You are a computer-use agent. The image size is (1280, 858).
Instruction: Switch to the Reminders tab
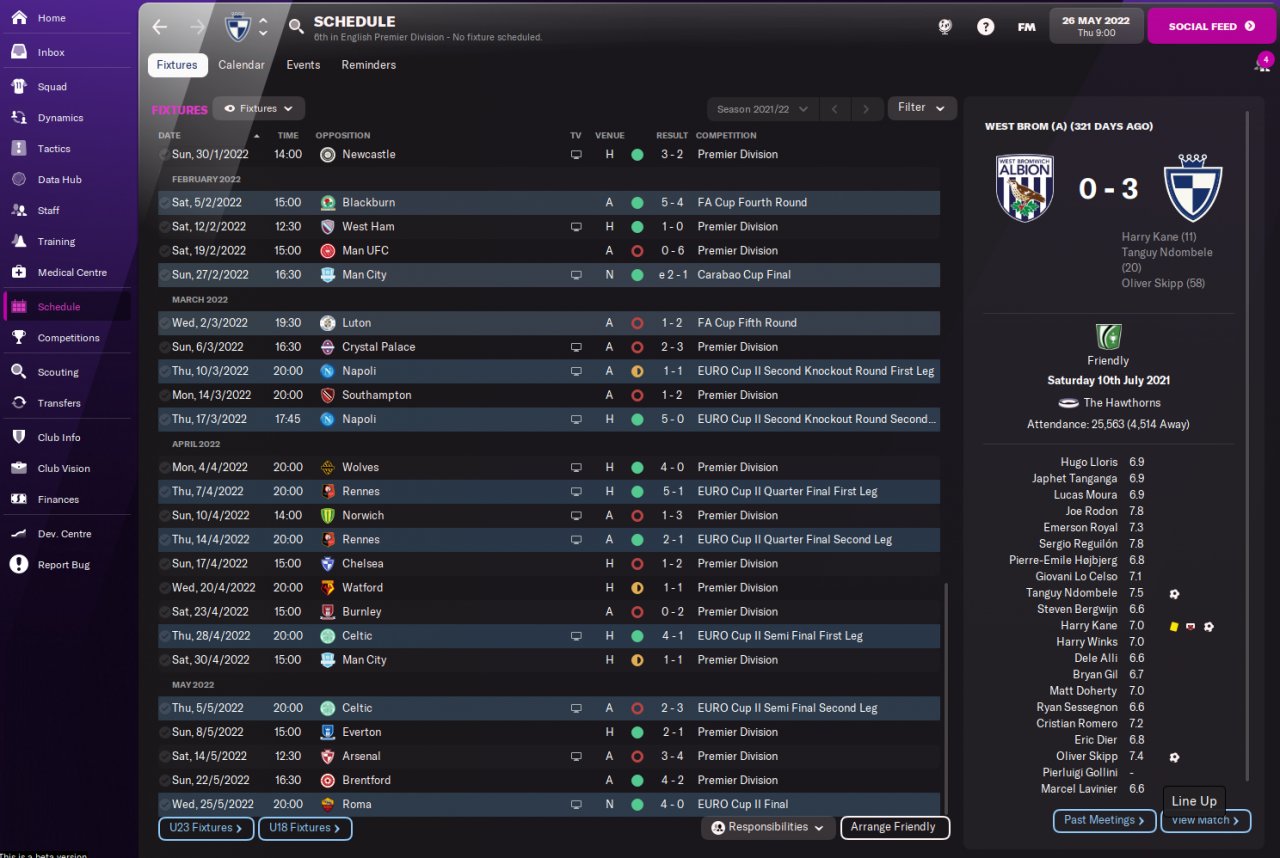(369, 65)
